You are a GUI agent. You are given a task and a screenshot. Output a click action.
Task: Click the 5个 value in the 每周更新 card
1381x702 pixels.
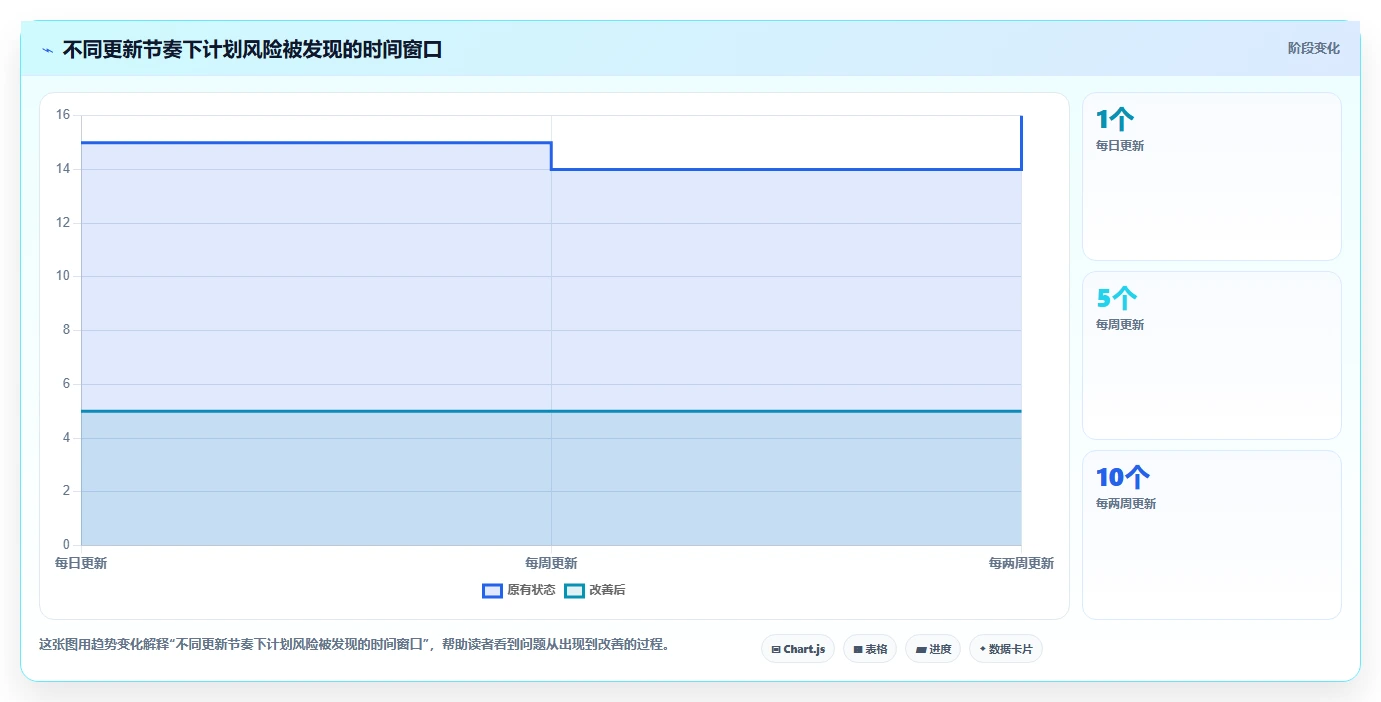tap(1117, 298)
